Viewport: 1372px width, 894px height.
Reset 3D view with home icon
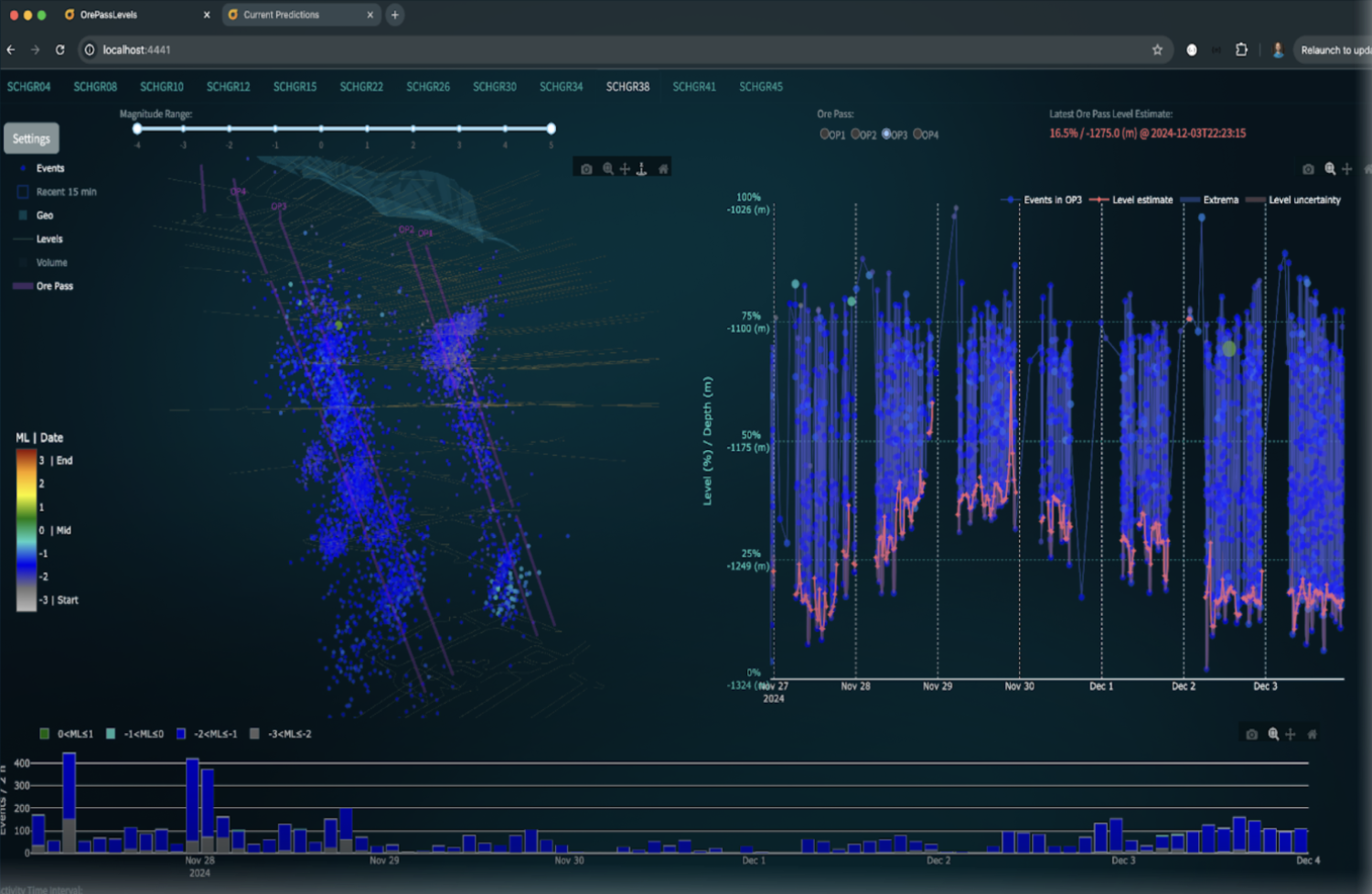(663, 169)
